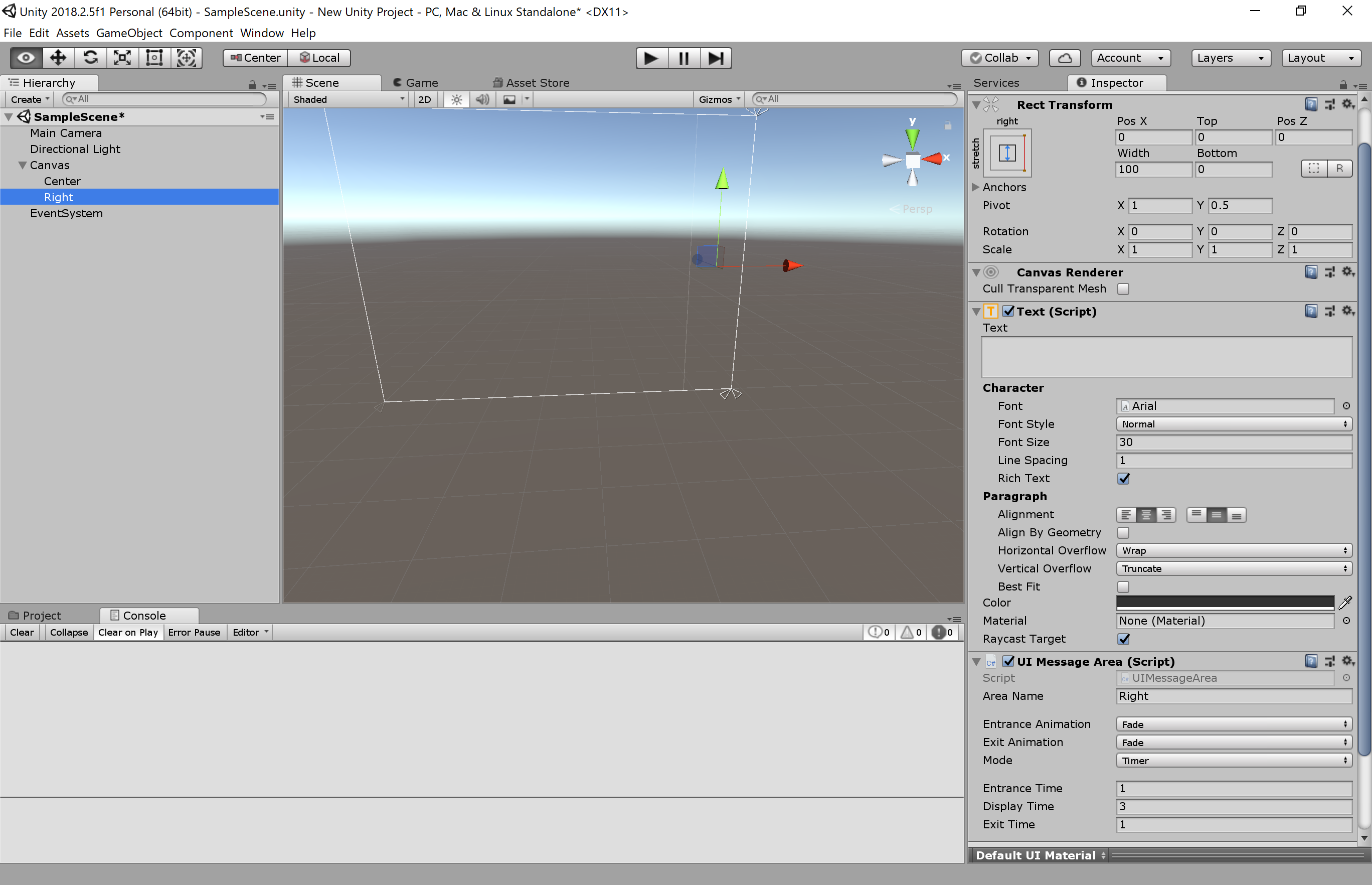Select the Hand view tool
This screenshot has height=885, width=1372.
27,58
